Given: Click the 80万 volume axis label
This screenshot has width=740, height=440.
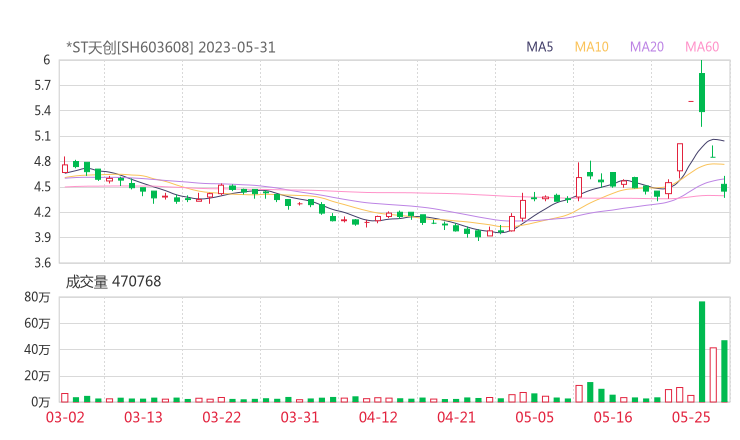Looking at the screenshot, I should [x=37, y=297].
